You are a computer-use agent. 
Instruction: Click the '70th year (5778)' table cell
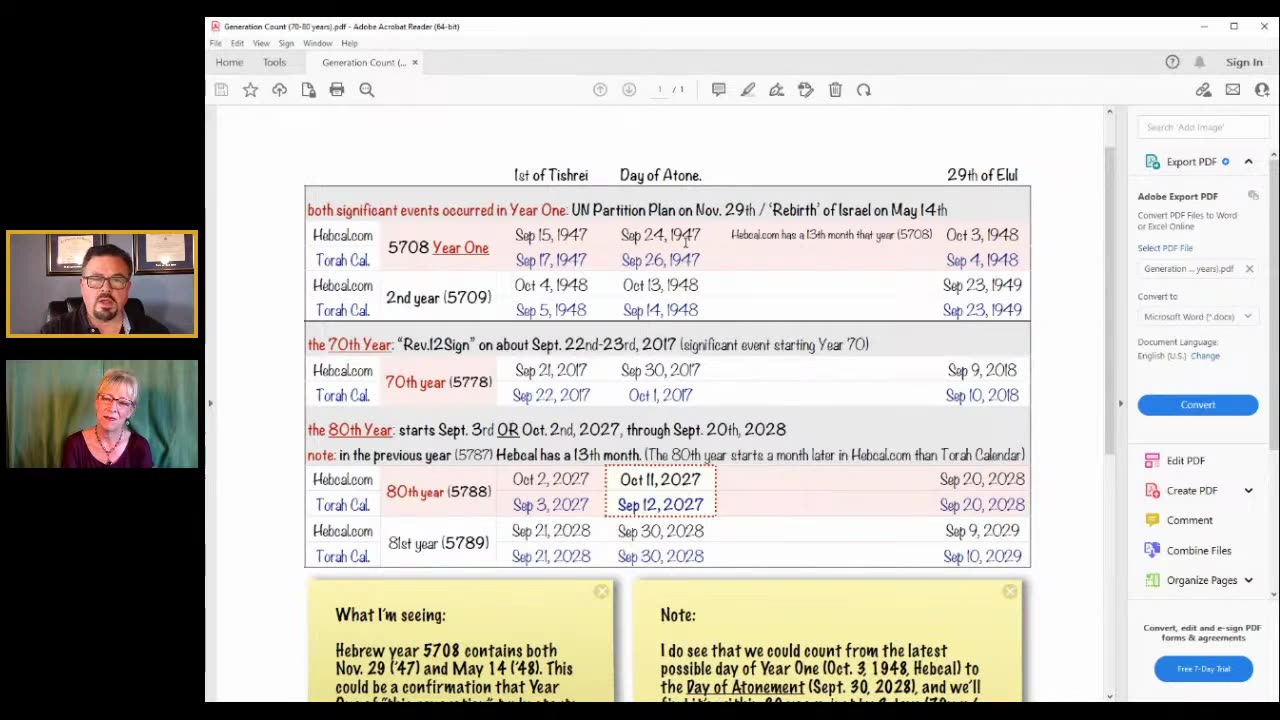coord(439,382)
